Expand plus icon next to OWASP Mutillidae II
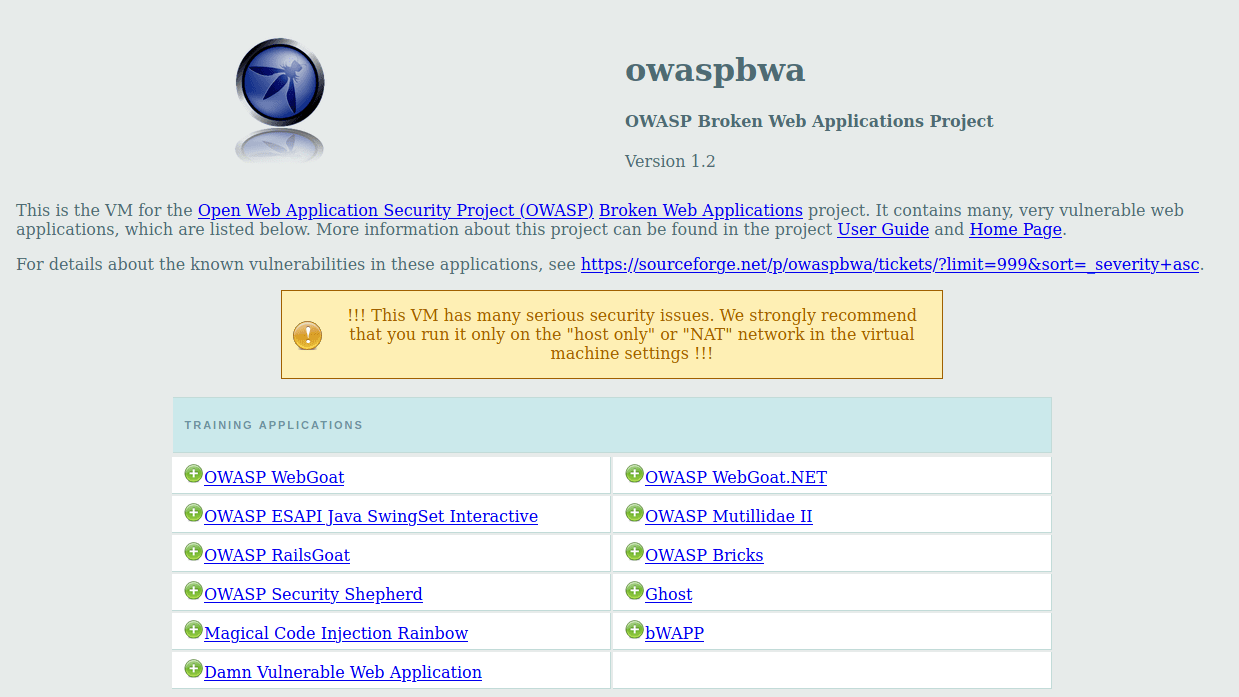The width and height of the screenshot is (1239, 697). pyautogui.click(x=634, y=513)
